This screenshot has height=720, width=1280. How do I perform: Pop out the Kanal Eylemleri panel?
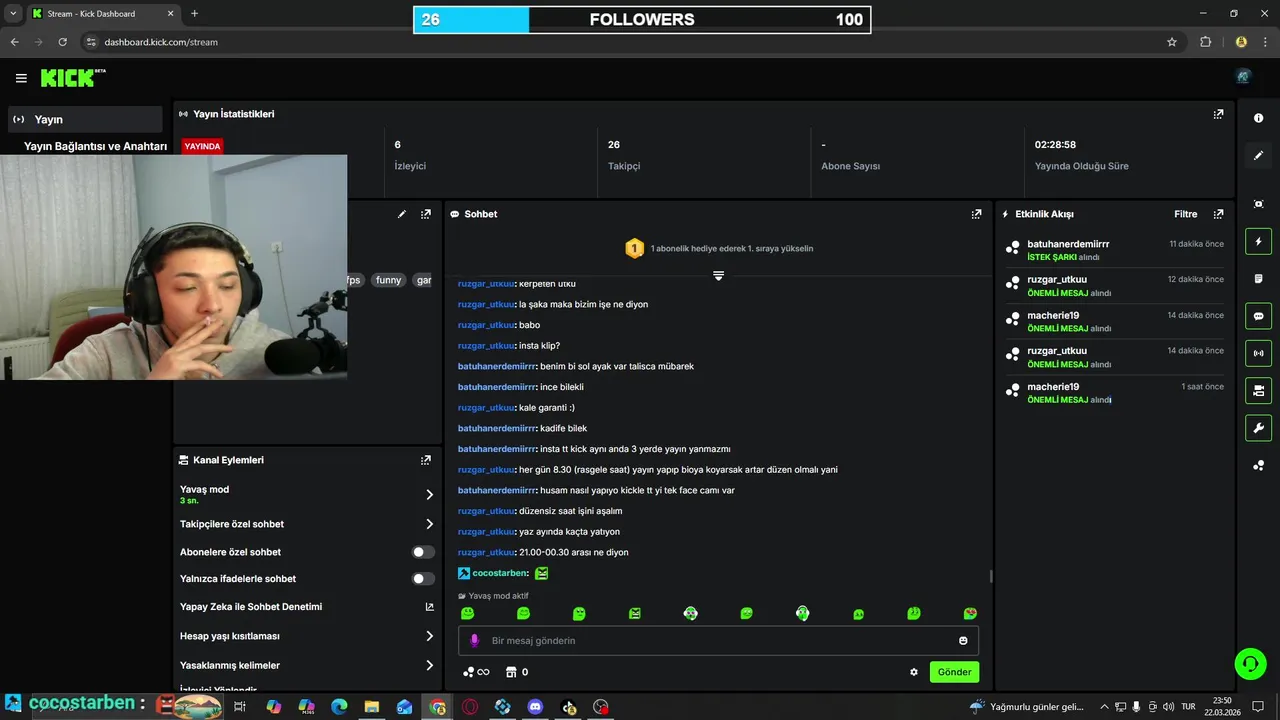click(426, 460)
